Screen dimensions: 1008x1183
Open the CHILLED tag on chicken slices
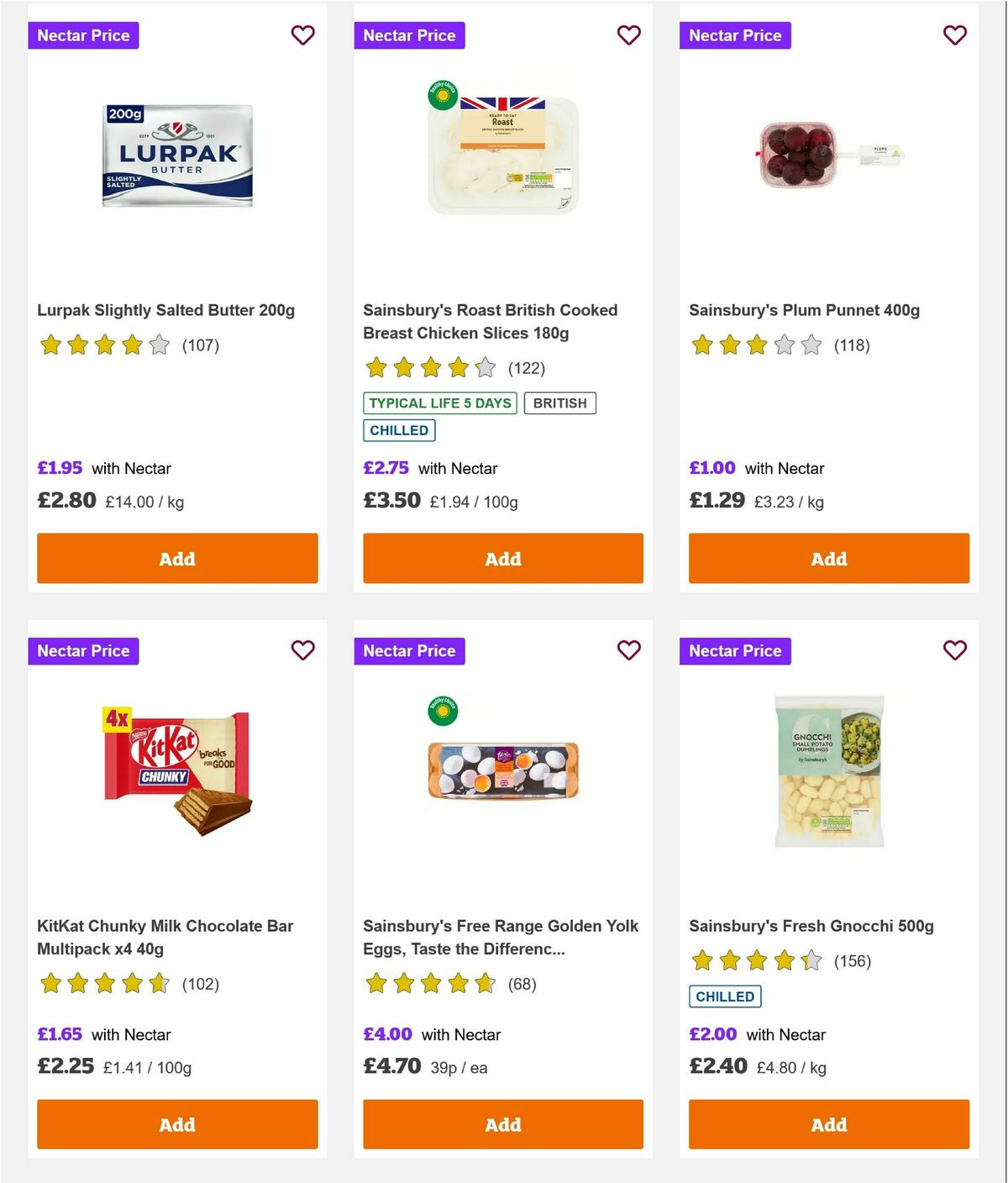click(x=399, y=430)
